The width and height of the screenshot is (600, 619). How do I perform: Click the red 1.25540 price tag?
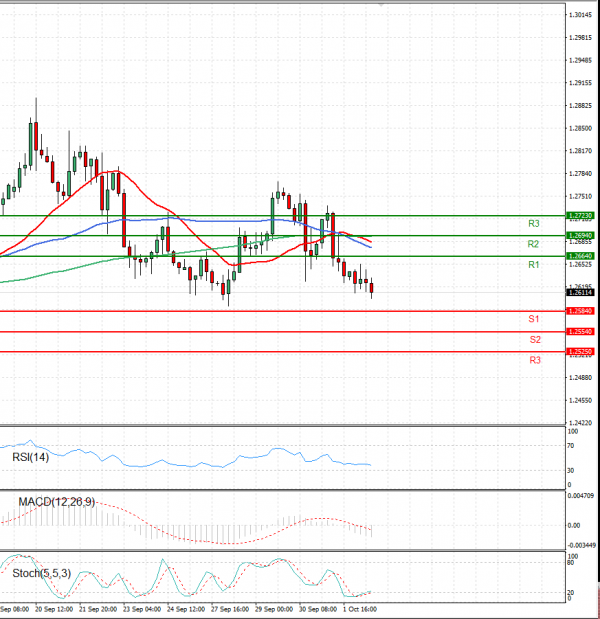[x=580, y=332]
